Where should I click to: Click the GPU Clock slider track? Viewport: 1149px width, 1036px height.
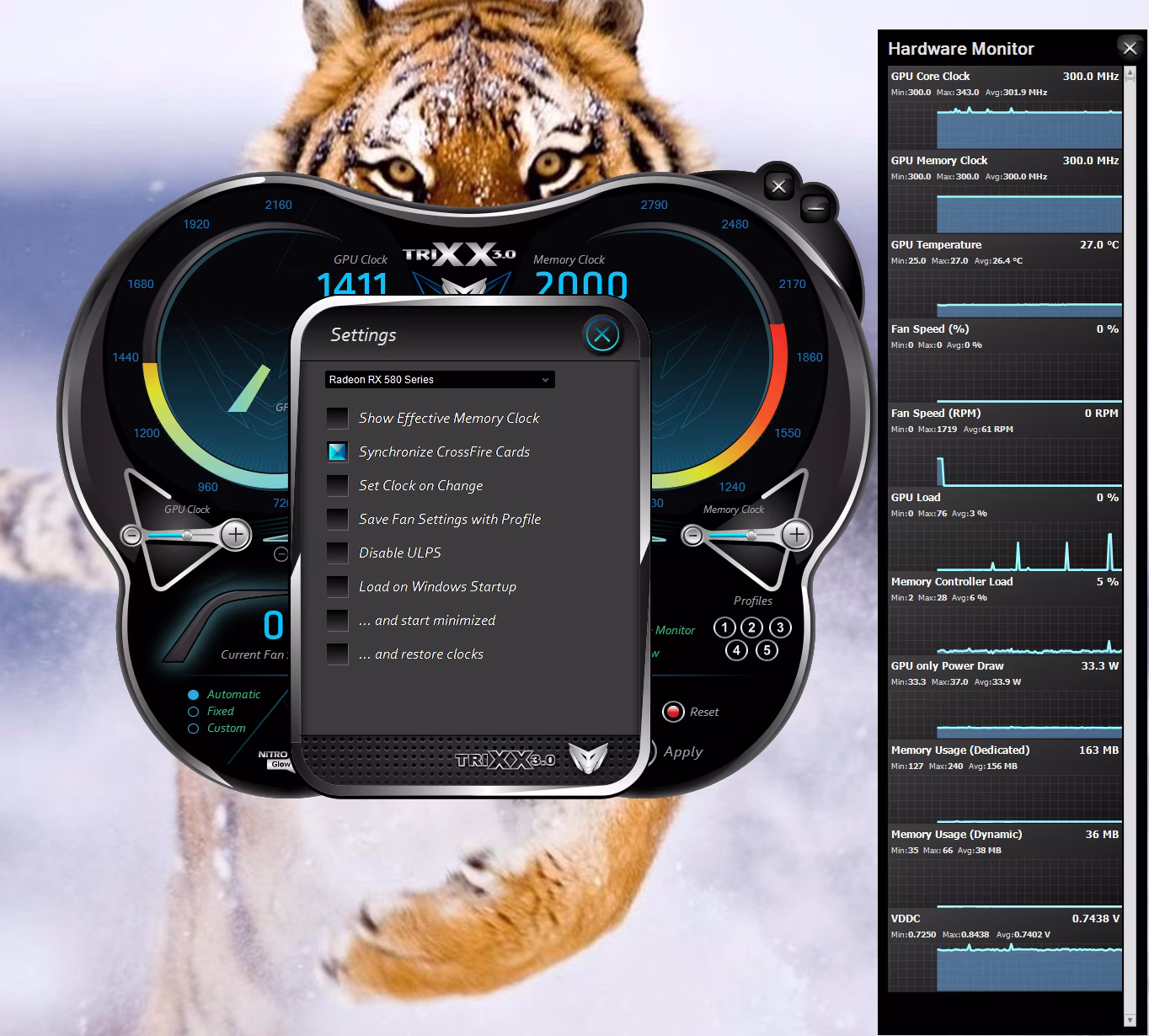coord(182,535)
